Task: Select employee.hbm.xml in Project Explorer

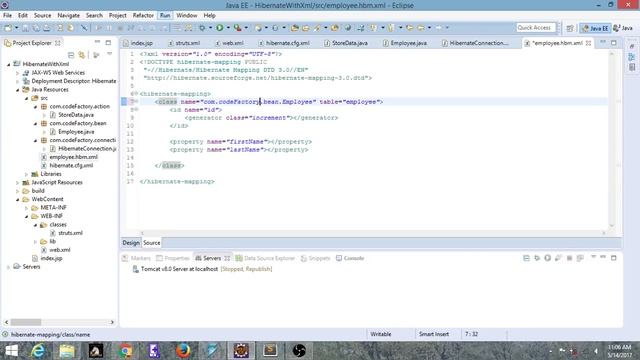Action: tap(73, 157)
